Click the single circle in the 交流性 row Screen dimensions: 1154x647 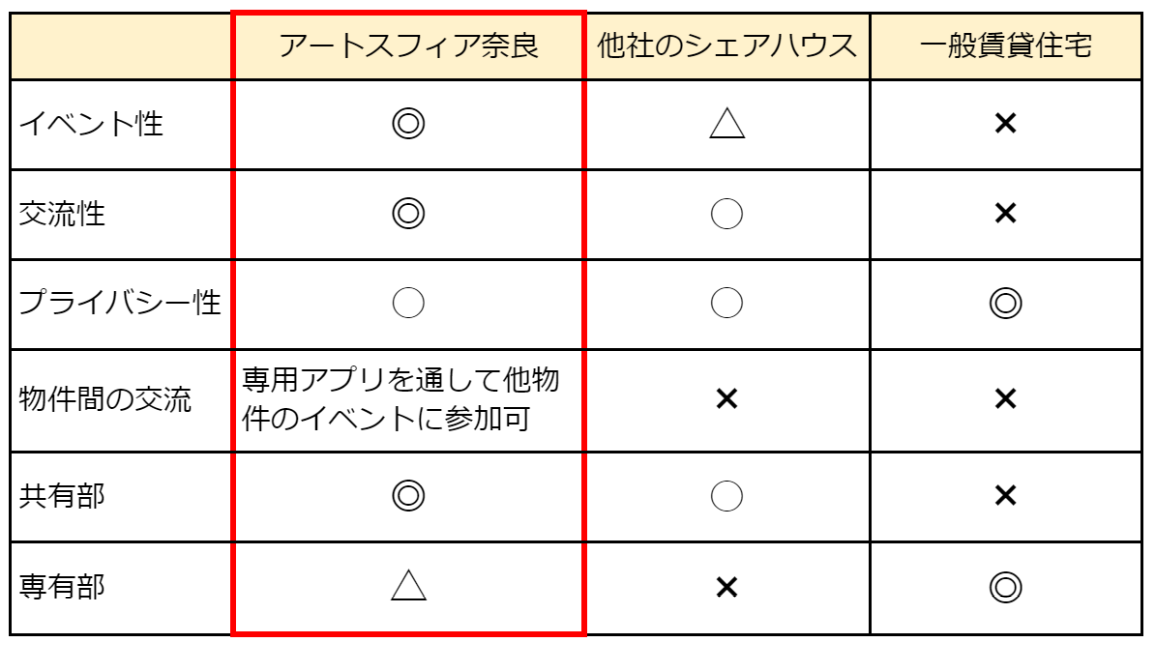pos(727,214)
